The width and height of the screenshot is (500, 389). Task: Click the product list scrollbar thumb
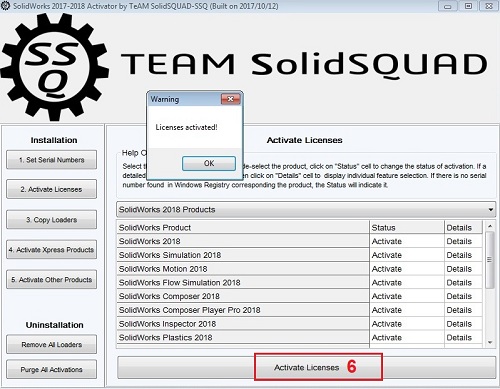490,260
